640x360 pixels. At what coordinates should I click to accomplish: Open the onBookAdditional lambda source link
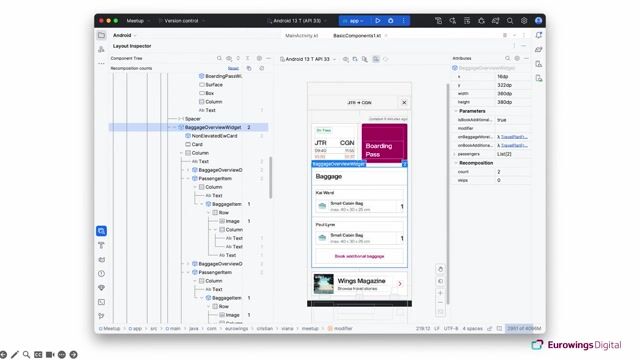pos(514,146)
